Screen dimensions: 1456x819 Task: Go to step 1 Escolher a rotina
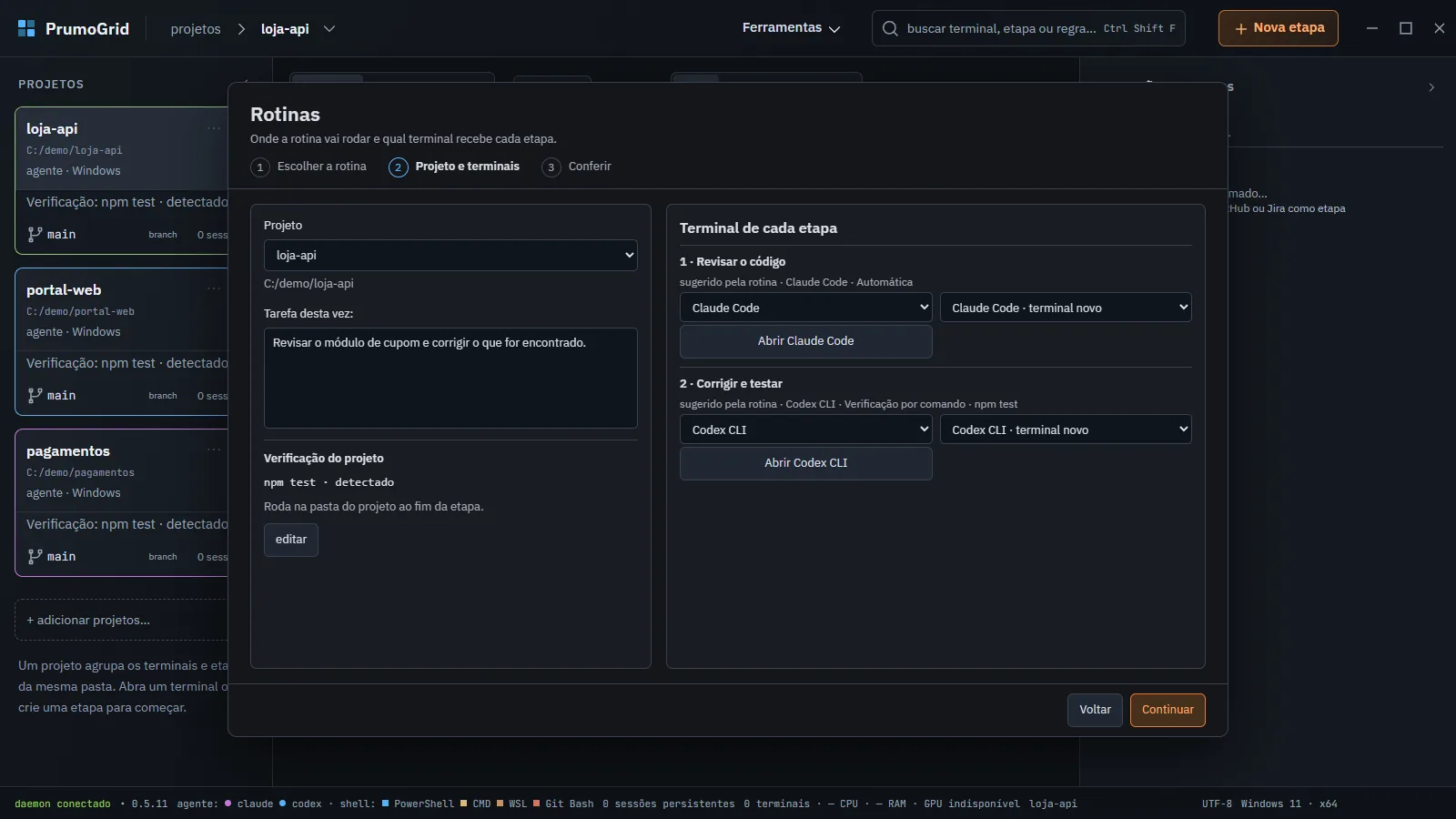point(309,167)
